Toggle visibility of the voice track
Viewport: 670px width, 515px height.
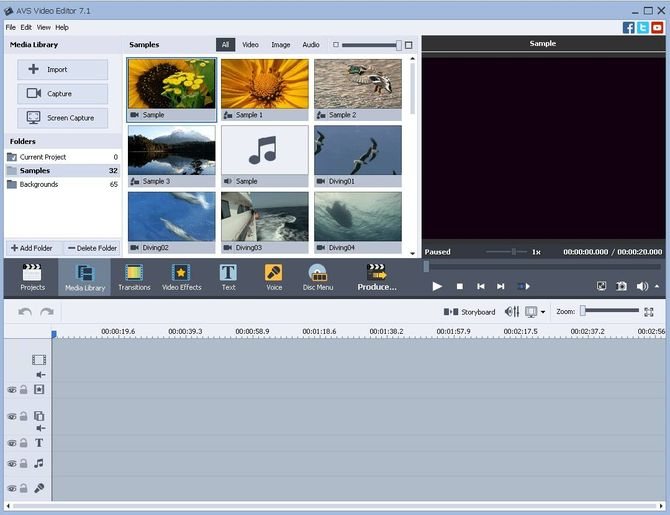coord(12,488)
